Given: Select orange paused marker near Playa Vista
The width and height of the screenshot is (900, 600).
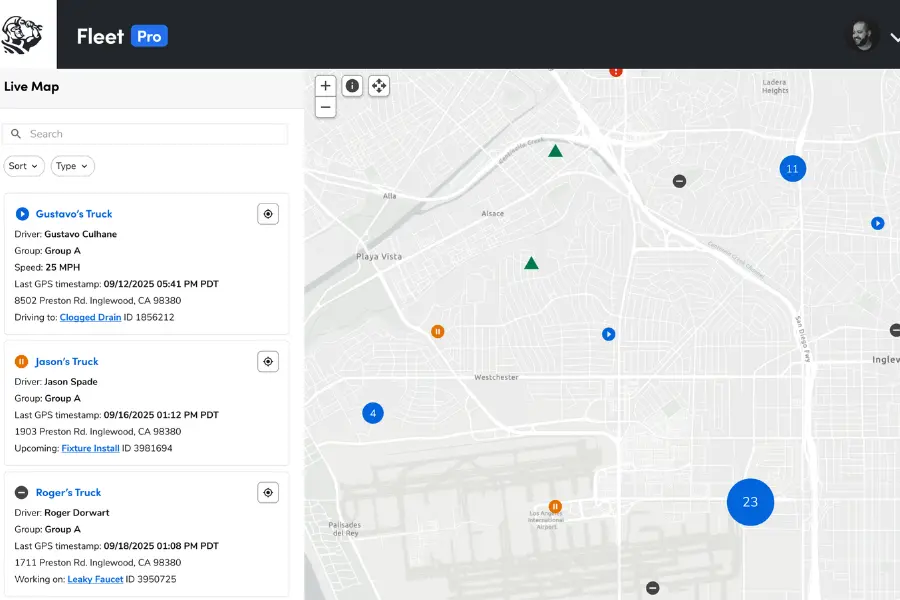Looking at the screenshot, I should coord(437,331).
